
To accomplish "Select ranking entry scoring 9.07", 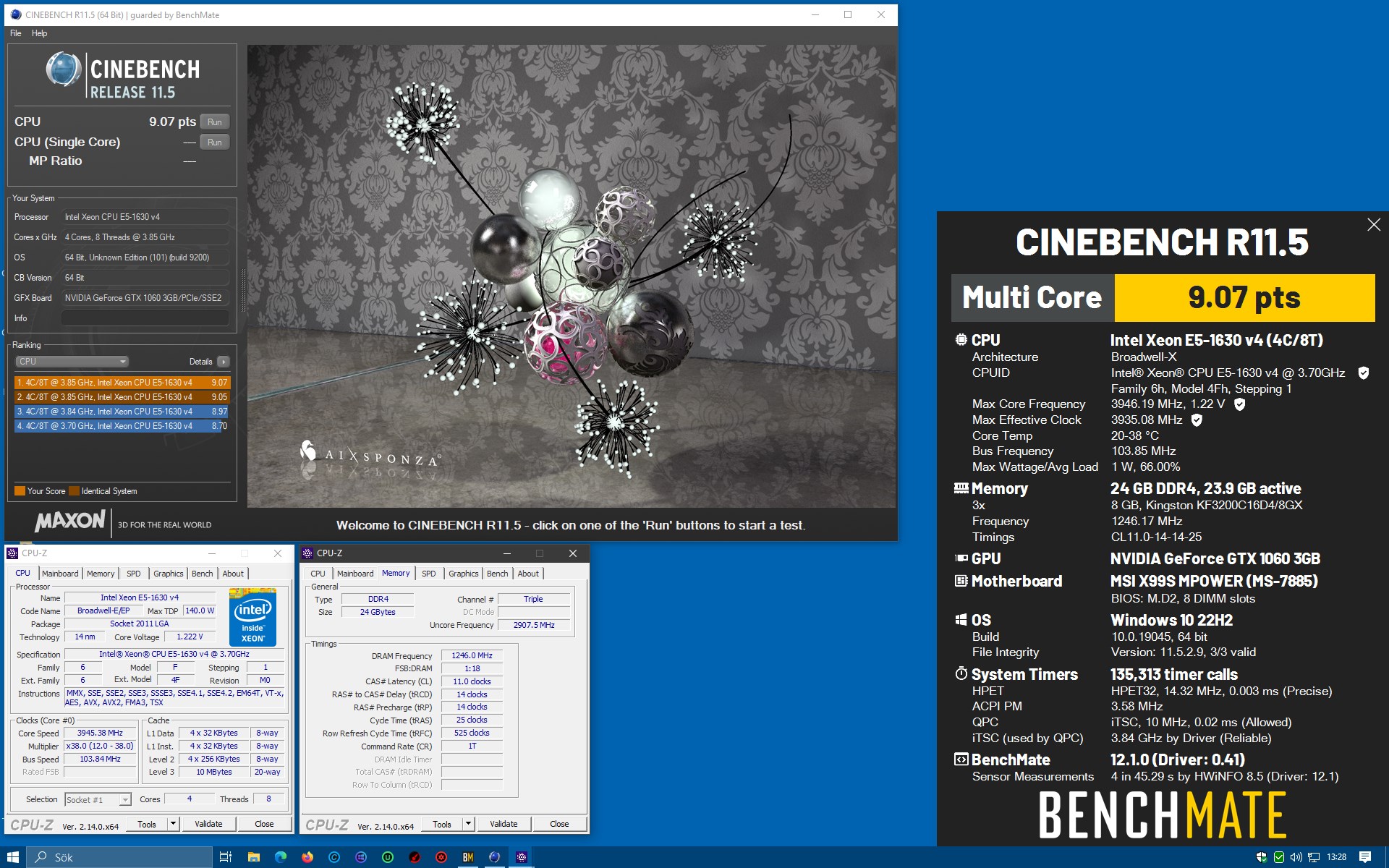I will 122,383.
